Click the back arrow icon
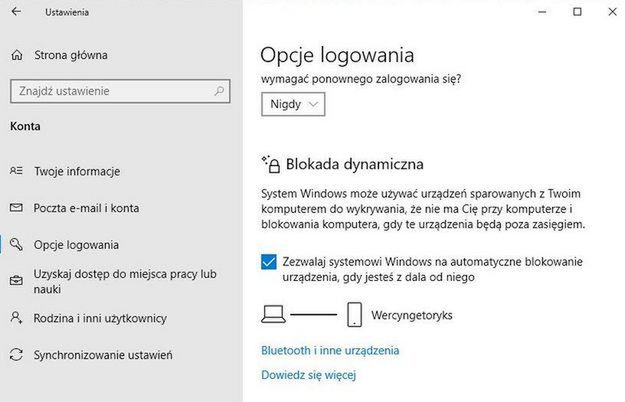The width and height of the screenshot is (625, 402). [x=19, y=14]
